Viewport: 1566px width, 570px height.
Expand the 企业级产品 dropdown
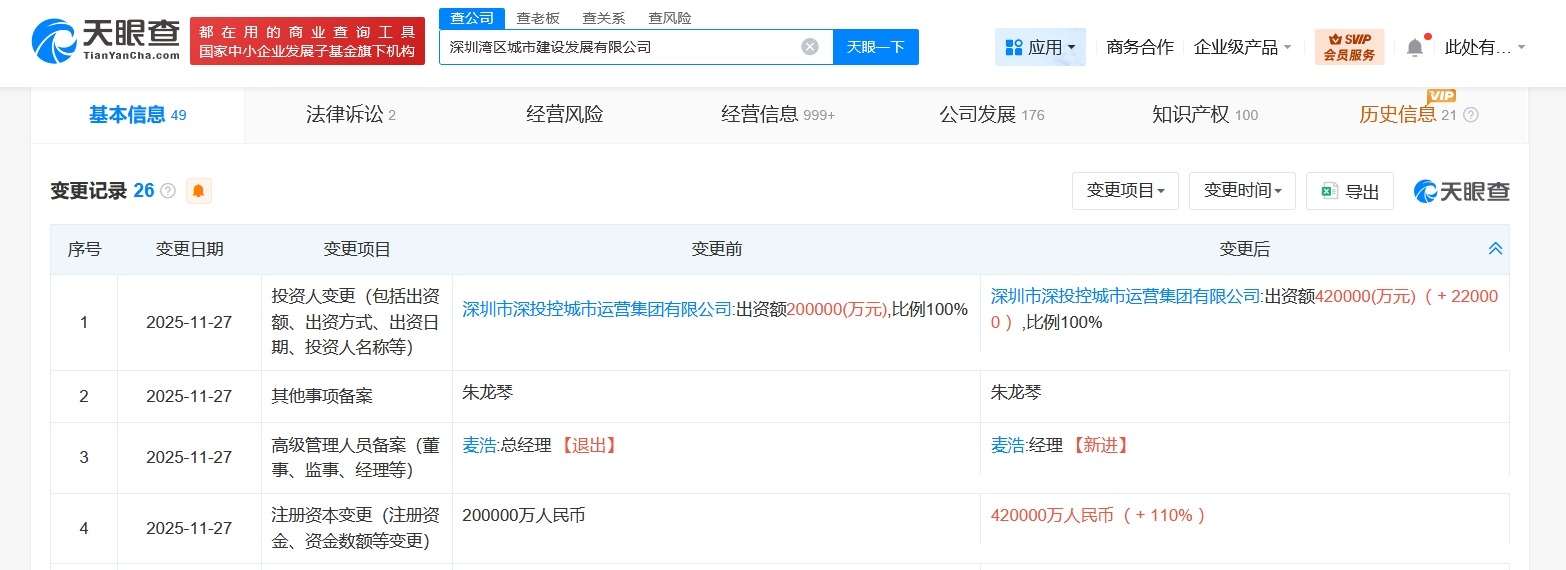click(x=1242, y=47)
